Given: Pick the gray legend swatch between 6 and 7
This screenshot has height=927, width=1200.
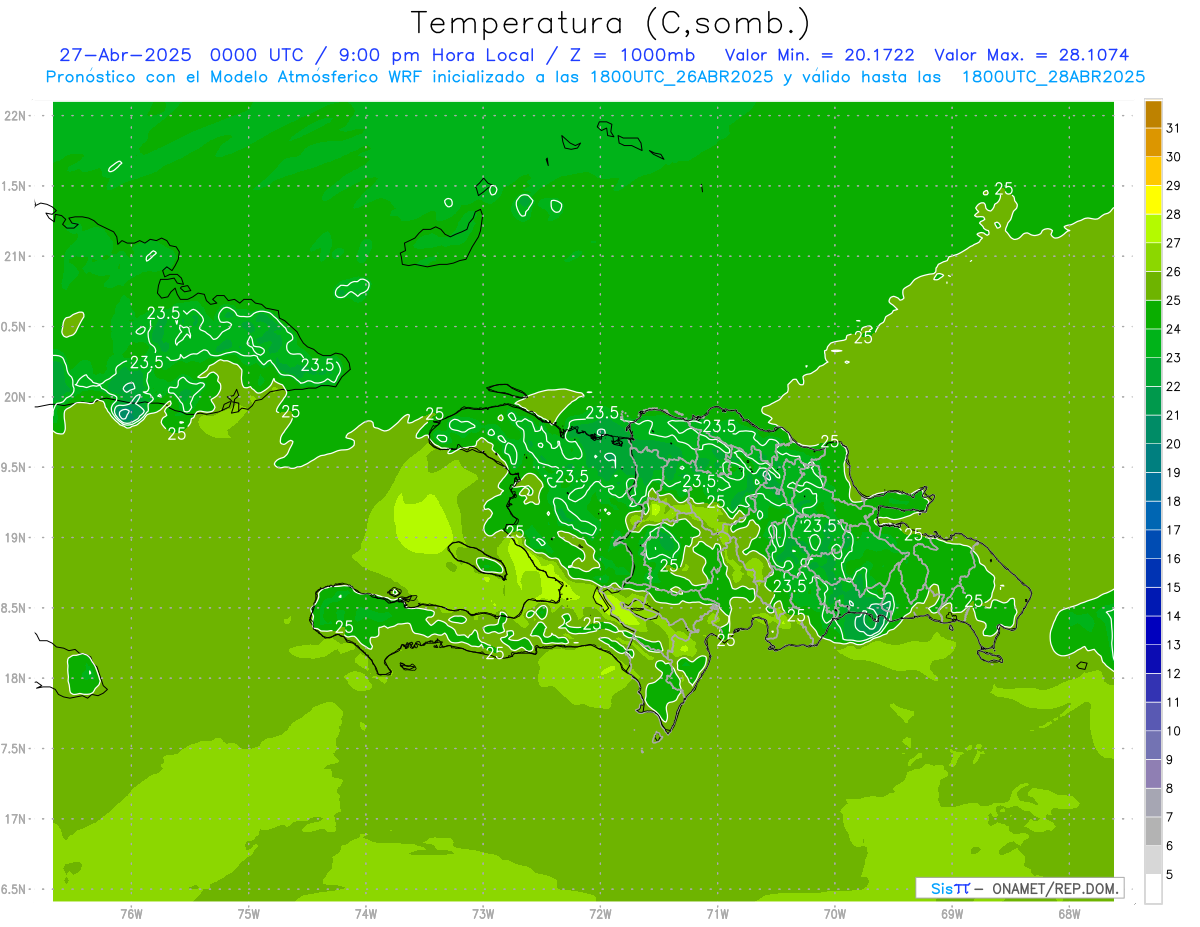Looking at the screenshot, I should coord(1154,831).
